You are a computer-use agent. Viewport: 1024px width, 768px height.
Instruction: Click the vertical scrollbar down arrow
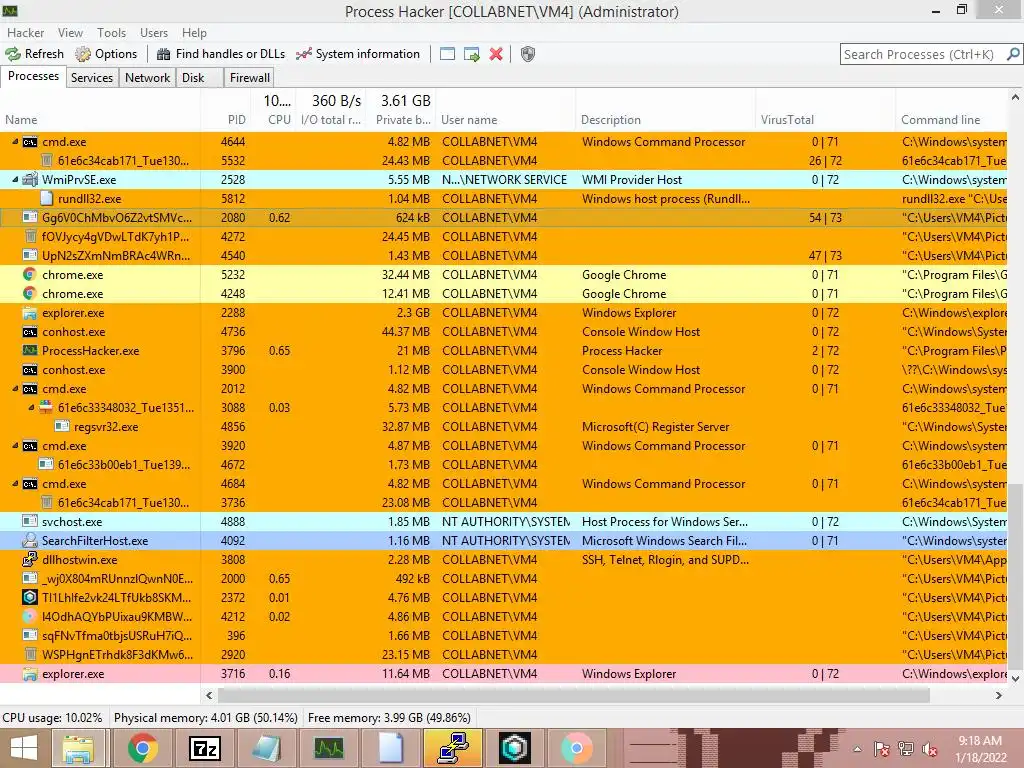1016,679
